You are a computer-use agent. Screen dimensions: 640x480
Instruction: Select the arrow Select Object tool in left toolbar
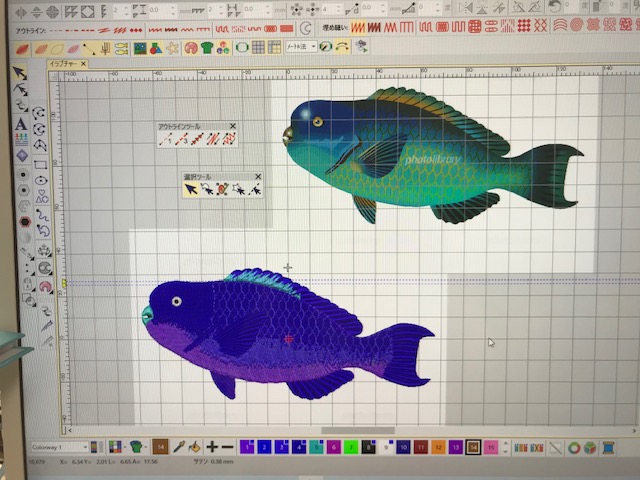pyautogui.click(x=19, y=73)
